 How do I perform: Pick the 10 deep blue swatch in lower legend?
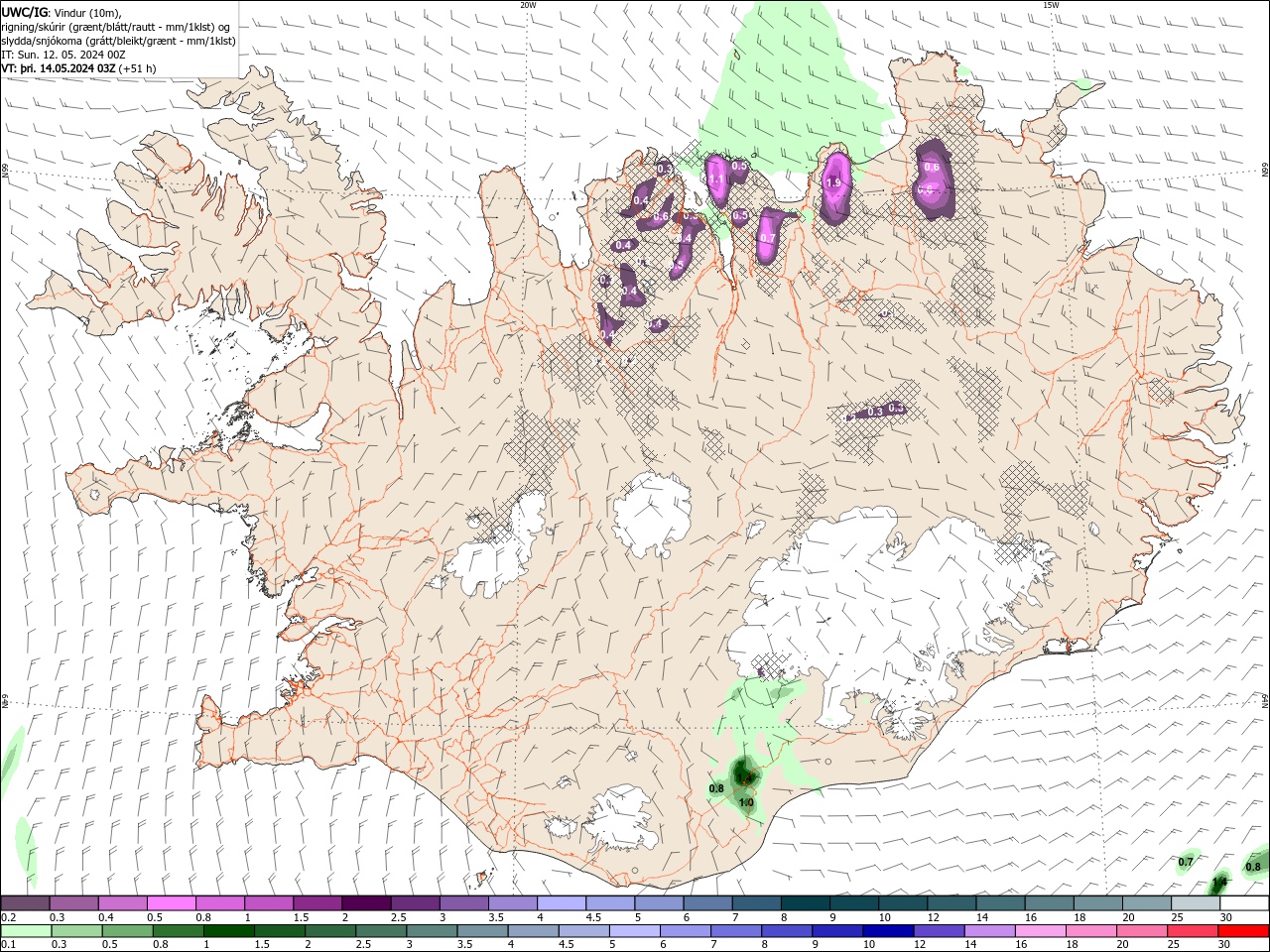point(888,931)
